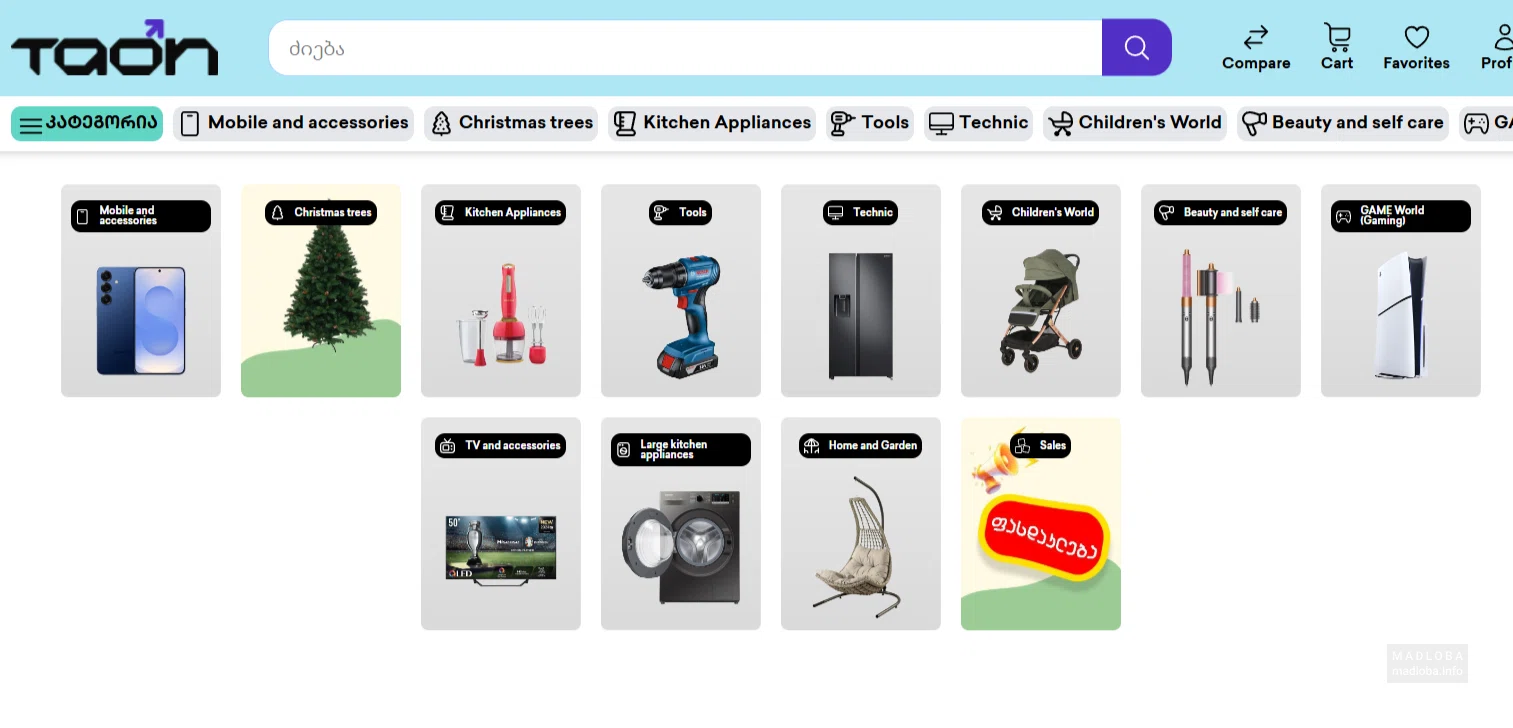Screen dimensions: 1513x728
Task: Open the Compare arrows icon
Action: click(1255, 38)
